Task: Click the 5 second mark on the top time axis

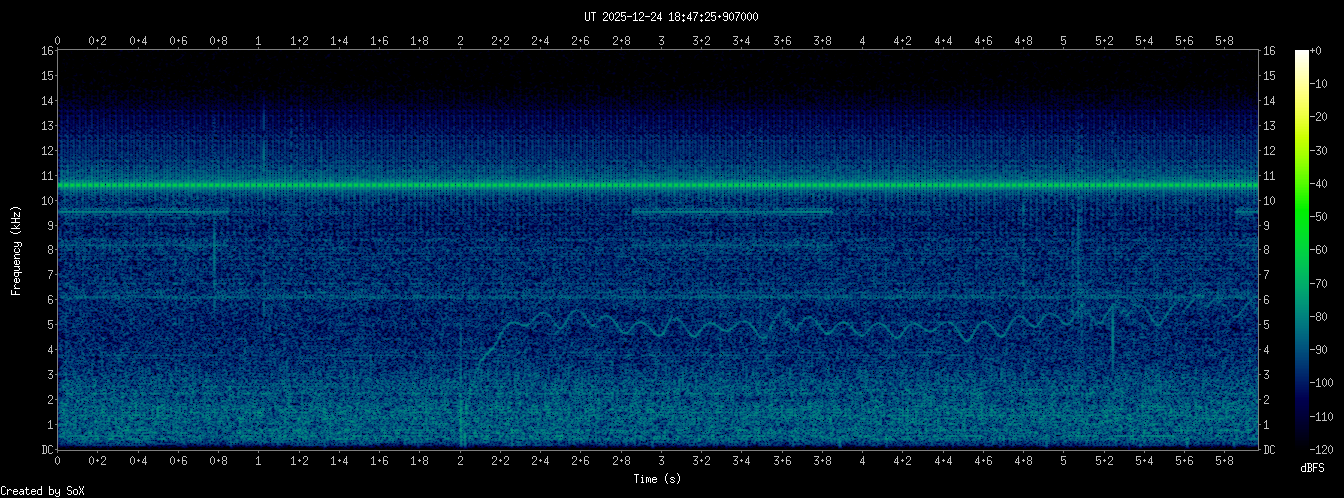Action: [x=1064, y=40]
